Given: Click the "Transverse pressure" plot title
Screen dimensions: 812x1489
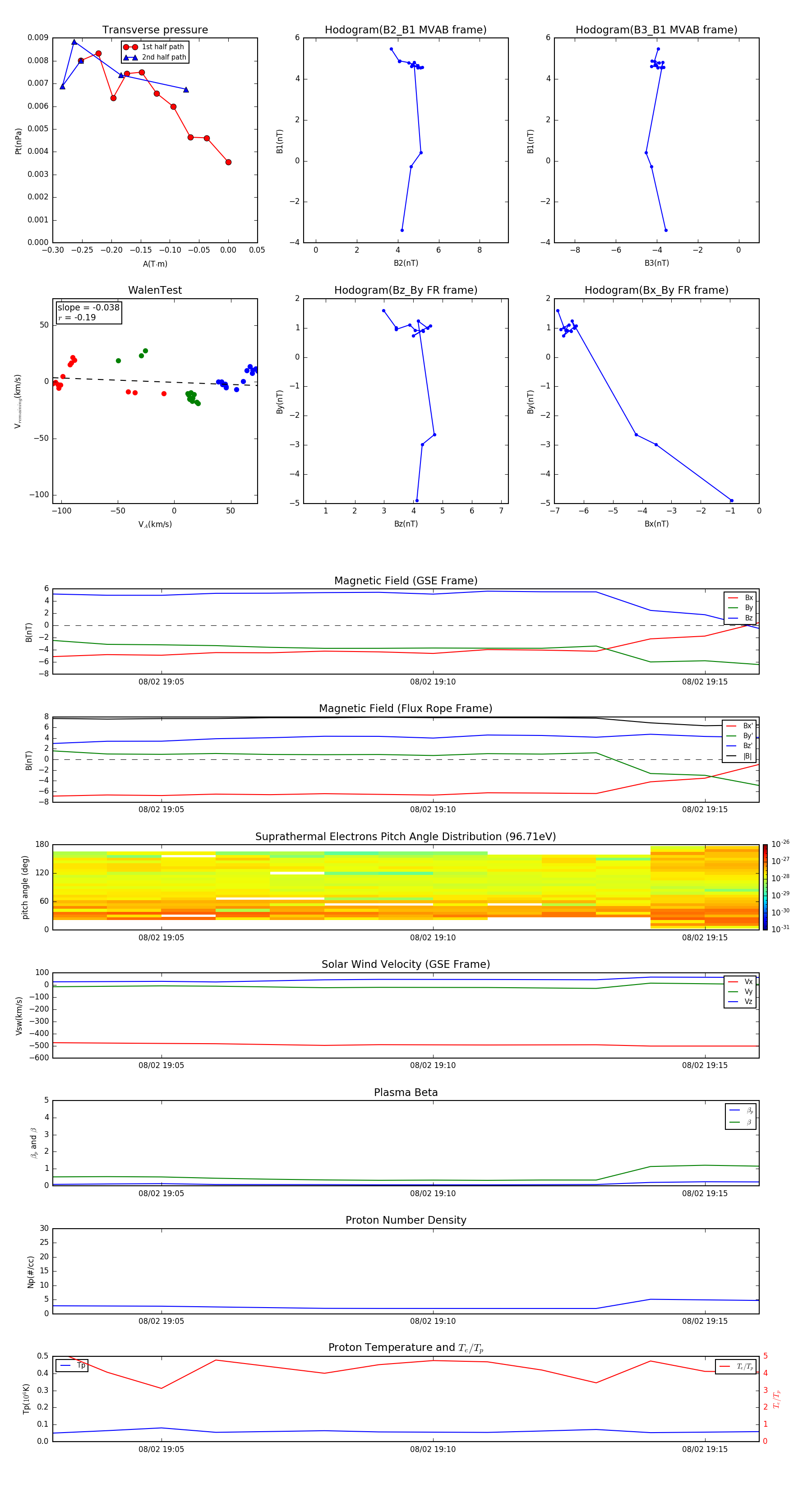Looking at the screenshot, I should pyautogui.click(x=155, y=30).
